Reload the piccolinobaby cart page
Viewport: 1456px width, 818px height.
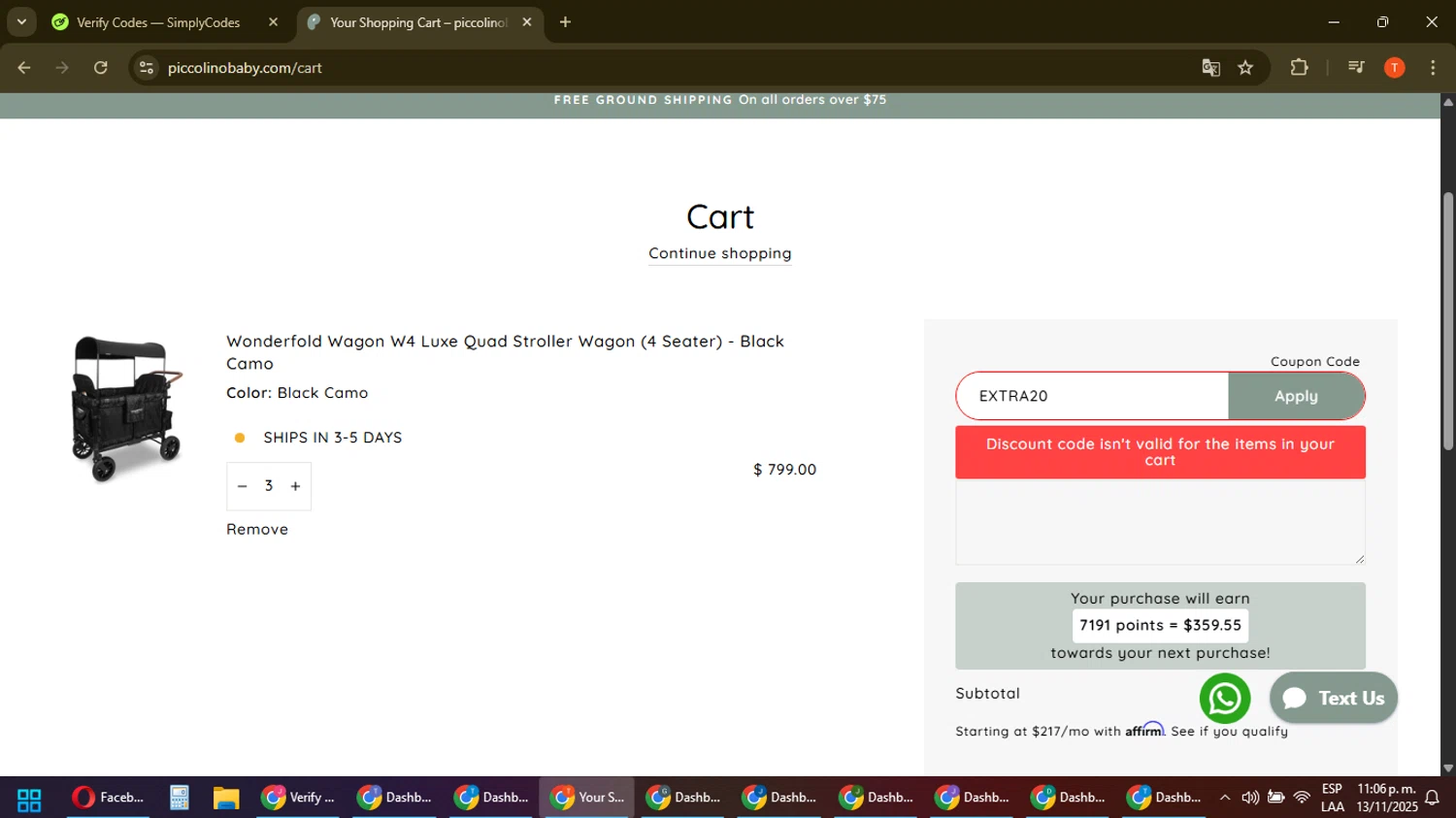click(101, 68)
